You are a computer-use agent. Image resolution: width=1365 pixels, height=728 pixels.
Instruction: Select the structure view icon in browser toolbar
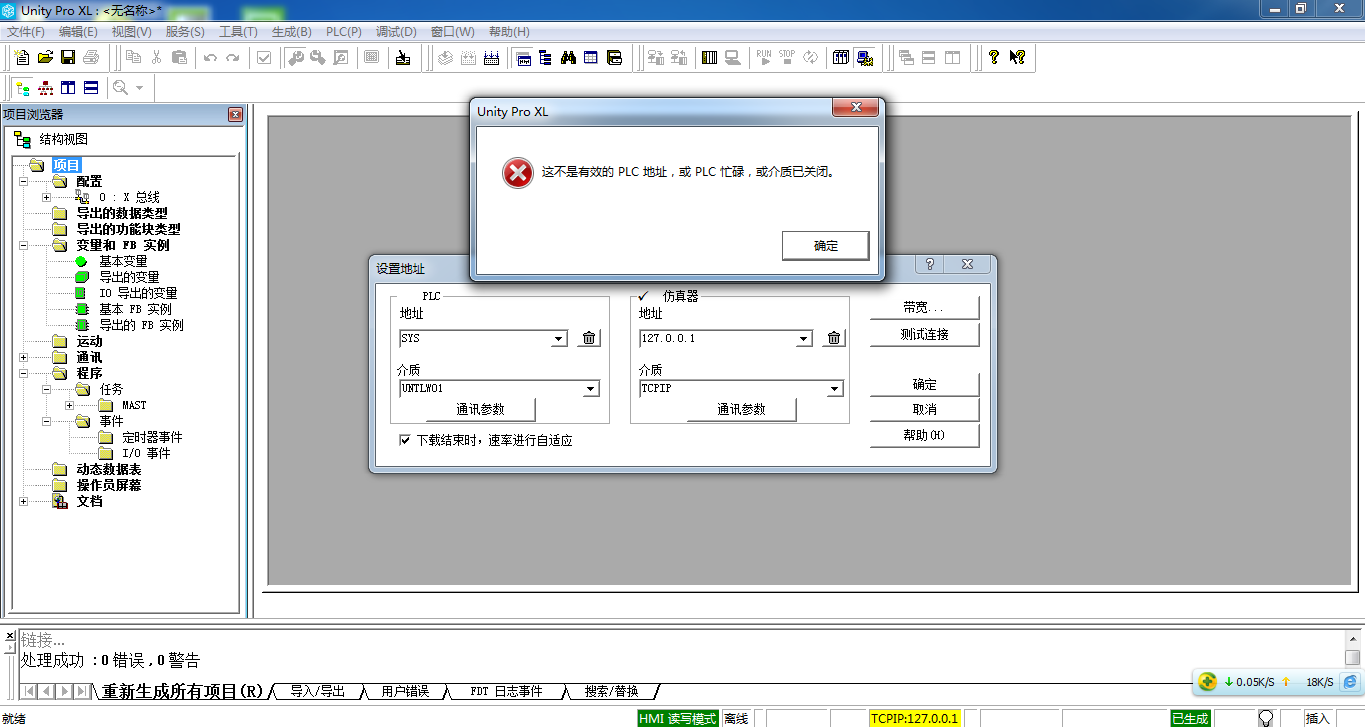[x=22, y=88]
